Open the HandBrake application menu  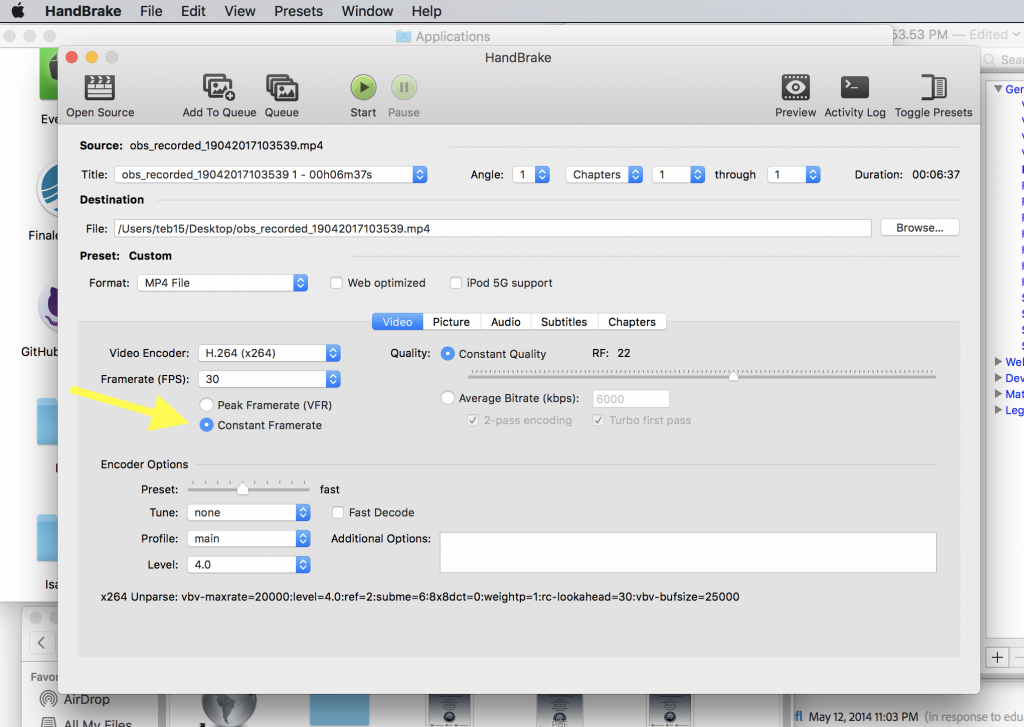click(83, 11)
